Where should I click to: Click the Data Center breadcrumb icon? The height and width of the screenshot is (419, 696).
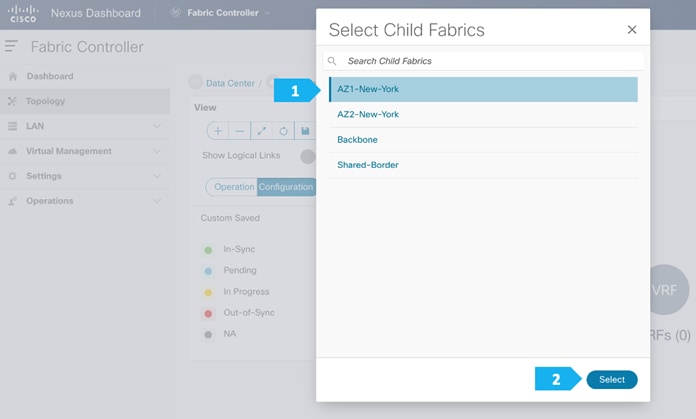pyautogui.click(x=196, y=82)
